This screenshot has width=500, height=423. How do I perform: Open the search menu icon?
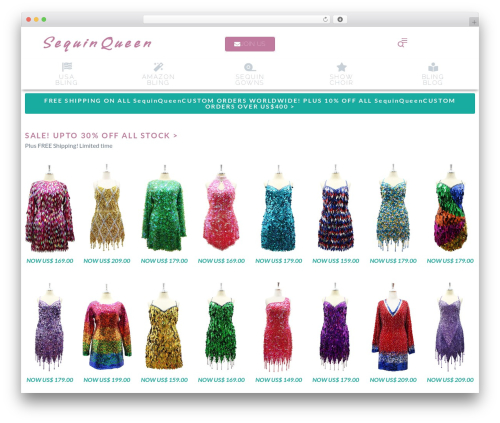tap(402, 43)
